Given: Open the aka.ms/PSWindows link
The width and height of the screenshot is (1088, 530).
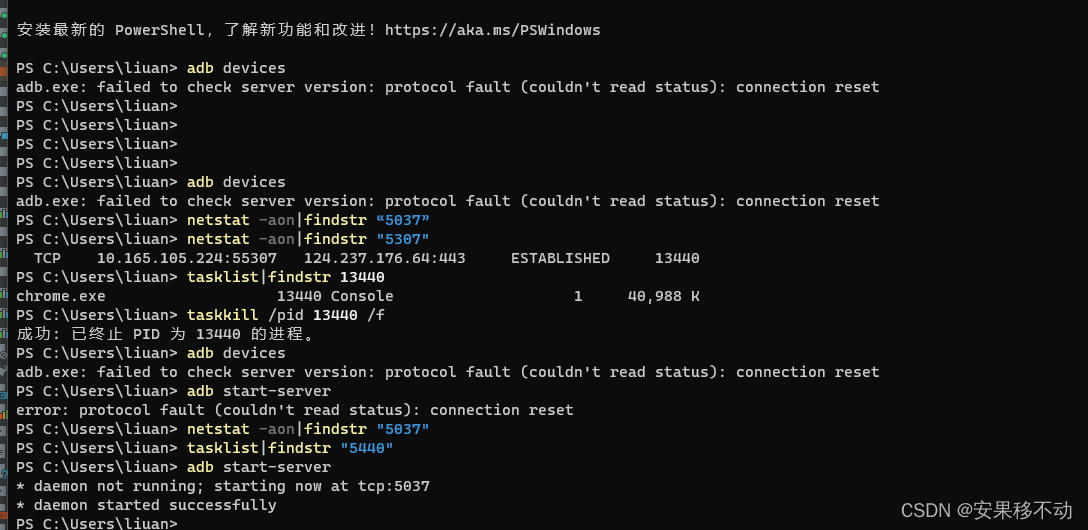Looking at the screenshot, I should (493, 30).
